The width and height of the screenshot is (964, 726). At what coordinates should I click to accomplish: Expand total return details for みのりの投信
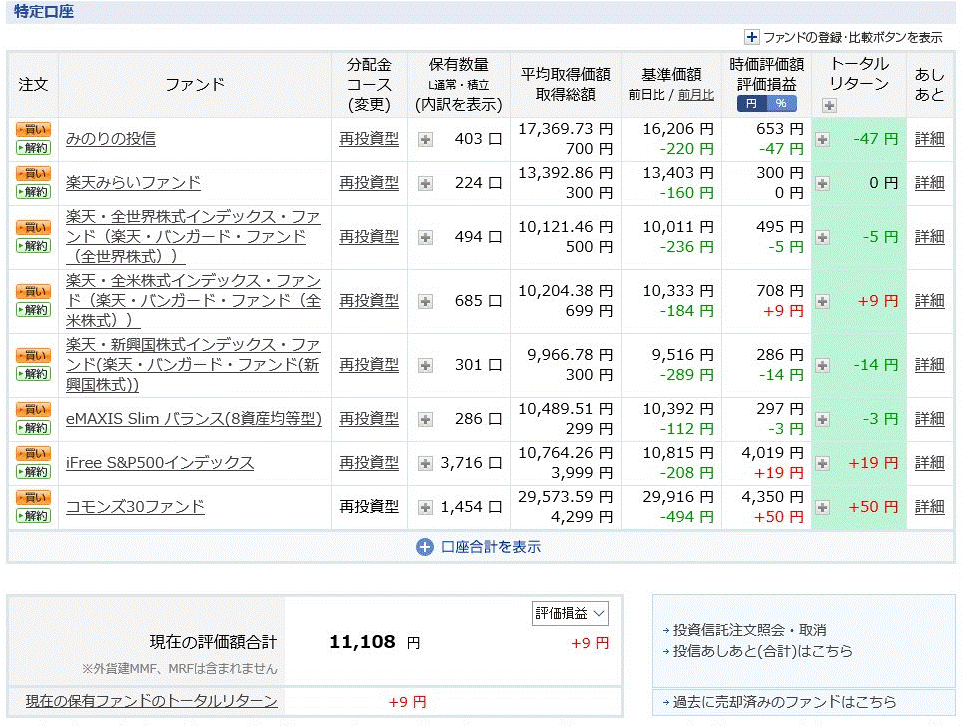823,140
